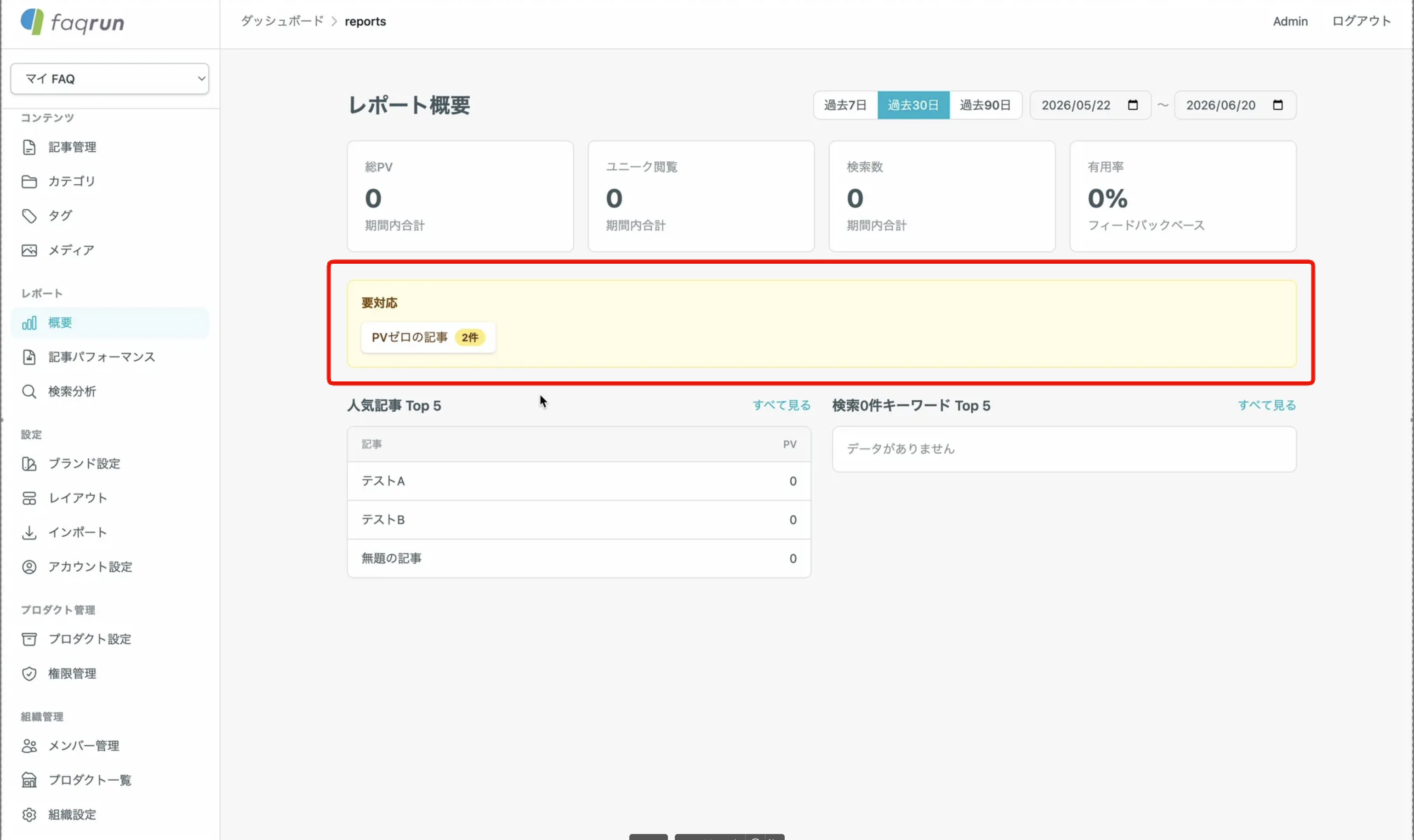
Task: Click the faqrun logo
Action: (73, 22)
